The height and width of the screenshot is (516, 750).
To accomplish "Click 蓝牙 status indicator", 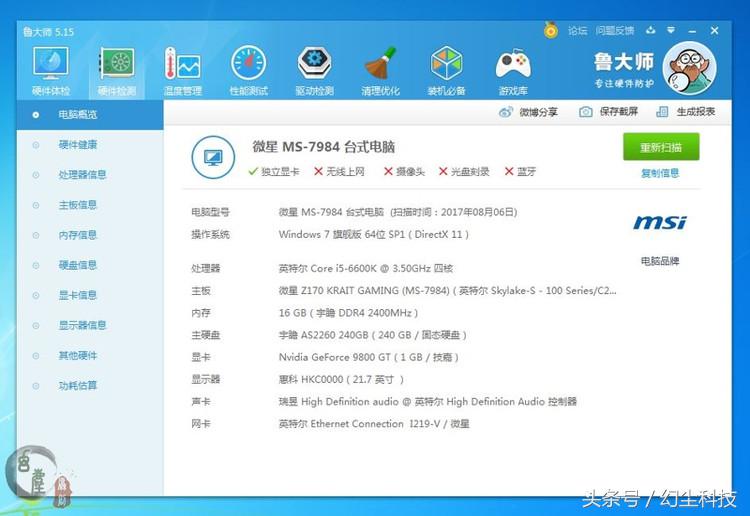I will tap(520, 171).
